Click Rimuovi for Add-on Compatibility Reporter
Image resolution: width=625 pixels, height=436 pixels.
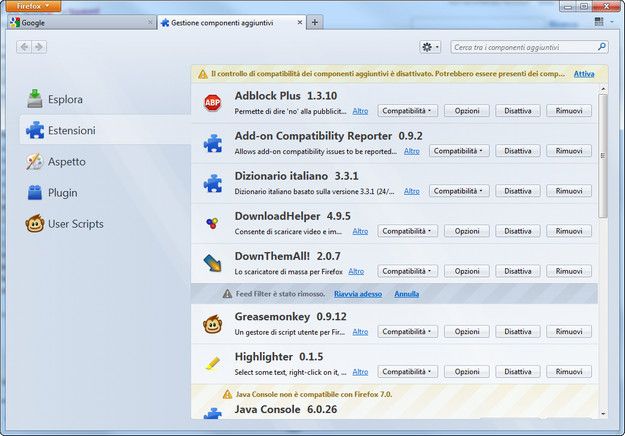click(x=569, y=151)
